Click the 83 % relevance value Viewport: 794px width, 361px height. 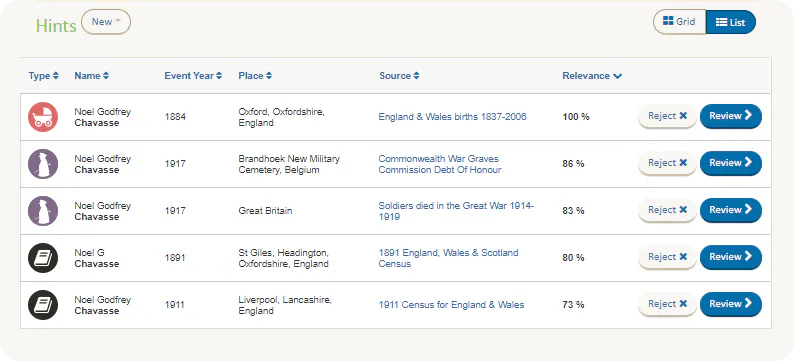[x=573, y=211]
